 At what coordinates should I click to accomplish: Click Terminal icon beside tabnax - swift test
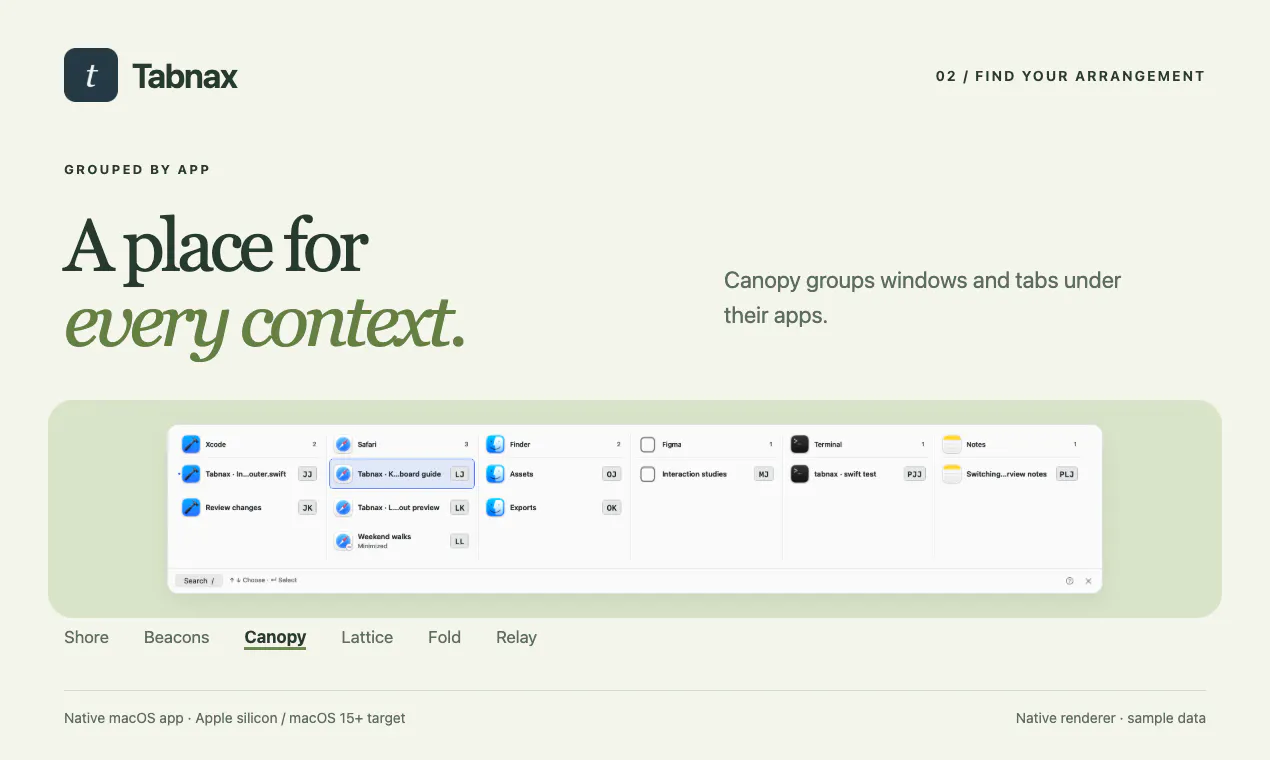[x=799, y=474]
